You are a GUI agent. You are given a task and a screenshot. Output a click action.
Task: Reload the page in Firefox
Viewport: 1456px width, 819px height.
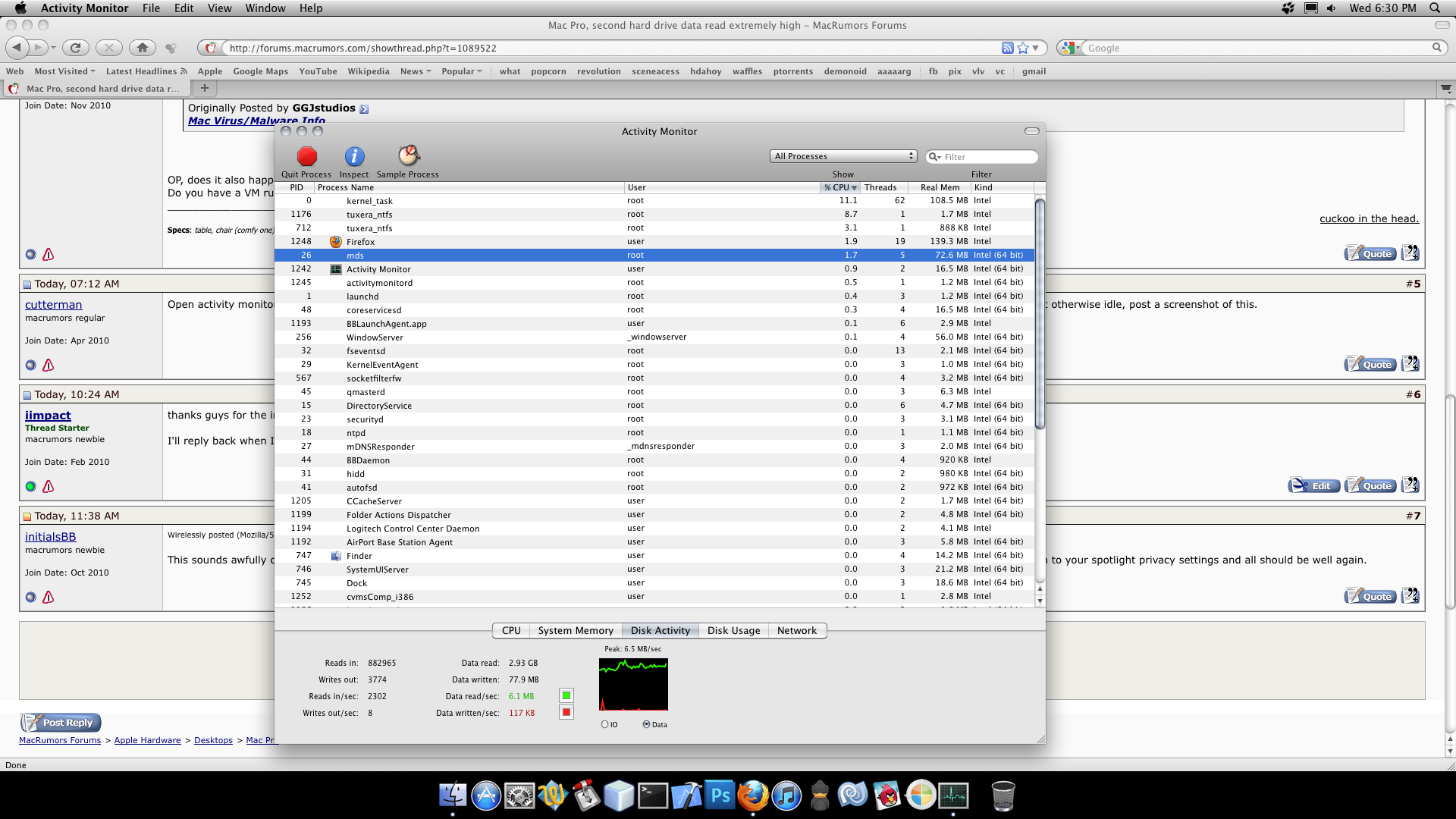coord(76,48)
